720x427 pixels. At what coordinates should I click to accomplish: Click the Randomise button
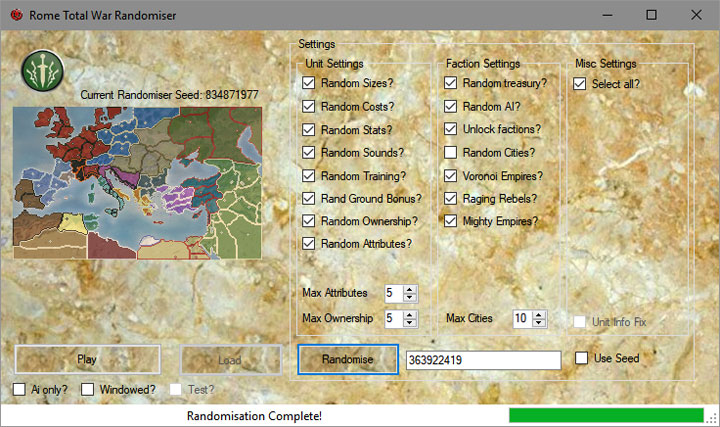coord(348,359)
